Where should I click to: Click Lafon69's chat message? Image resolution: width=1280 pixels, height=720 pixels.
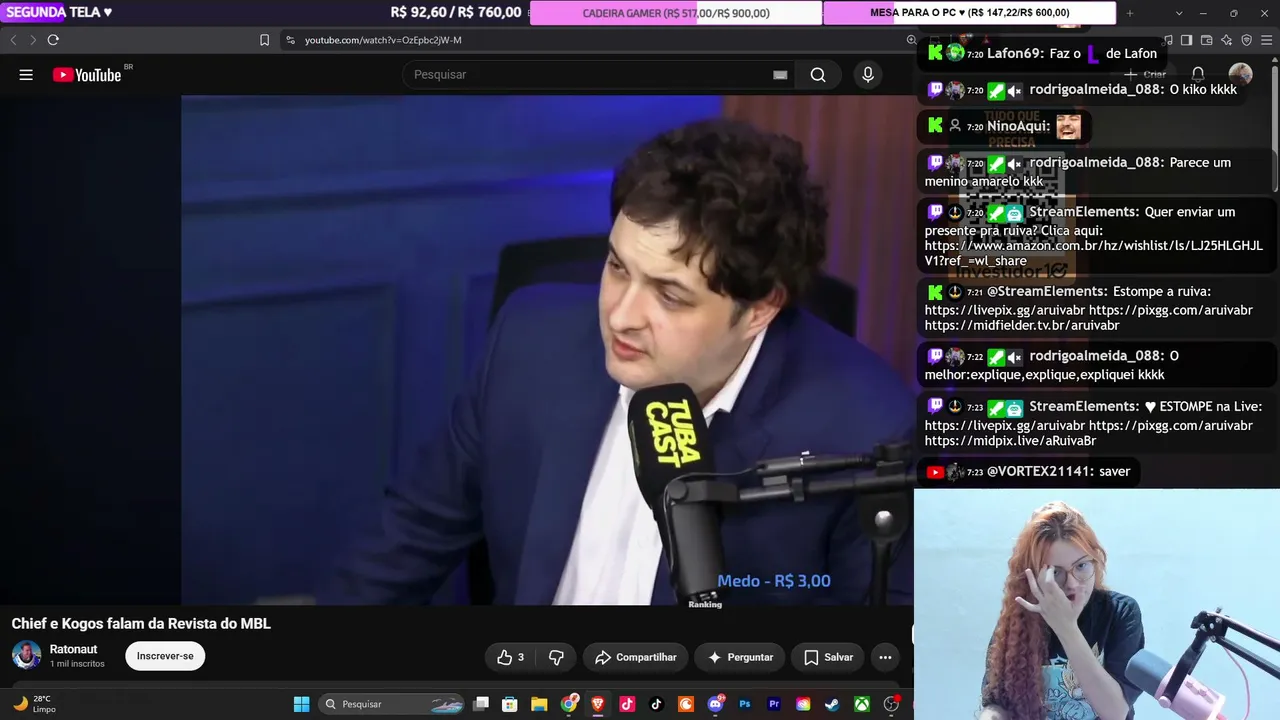(x=1044, y=53)
